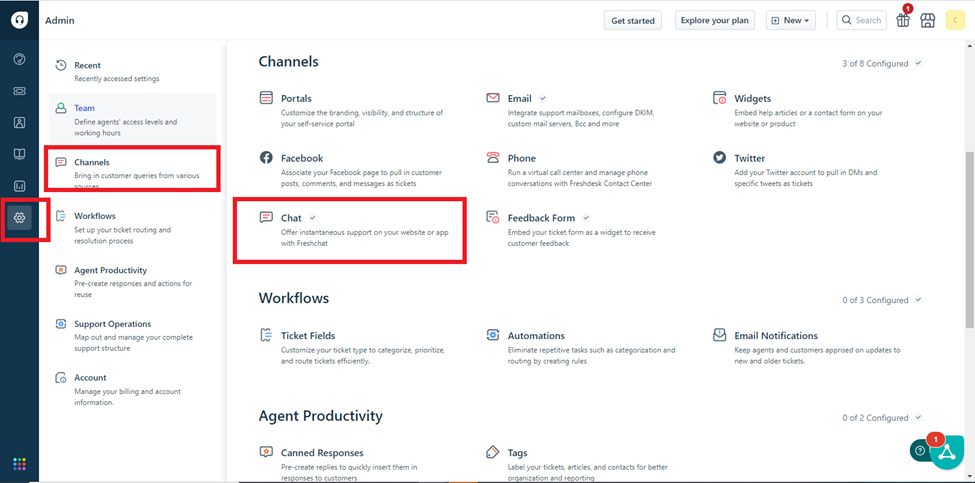Open the Contacts icon in left rail
Screen dimensions: 975x483
pos(19,122)
